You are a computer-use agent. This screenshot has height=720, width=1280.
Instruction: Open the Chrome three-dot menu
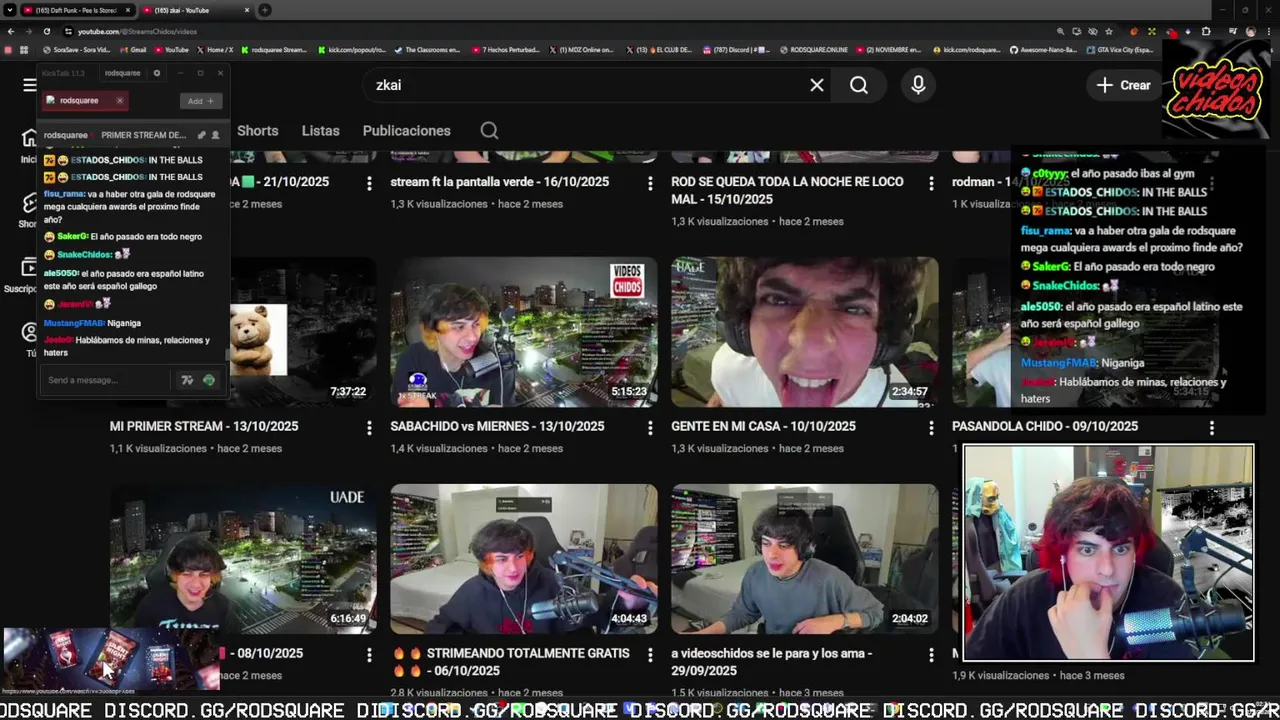tap(1268, 31)
